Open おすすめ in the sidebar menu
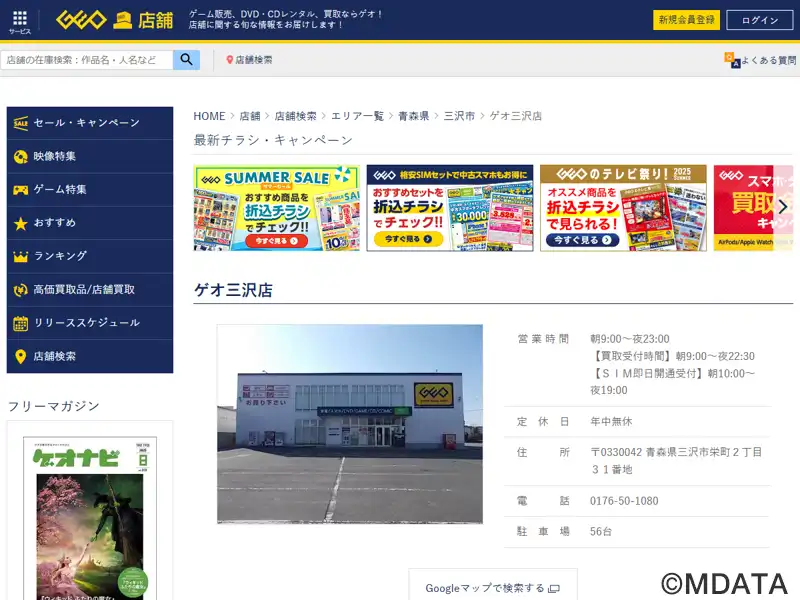 tap(90, 223)
